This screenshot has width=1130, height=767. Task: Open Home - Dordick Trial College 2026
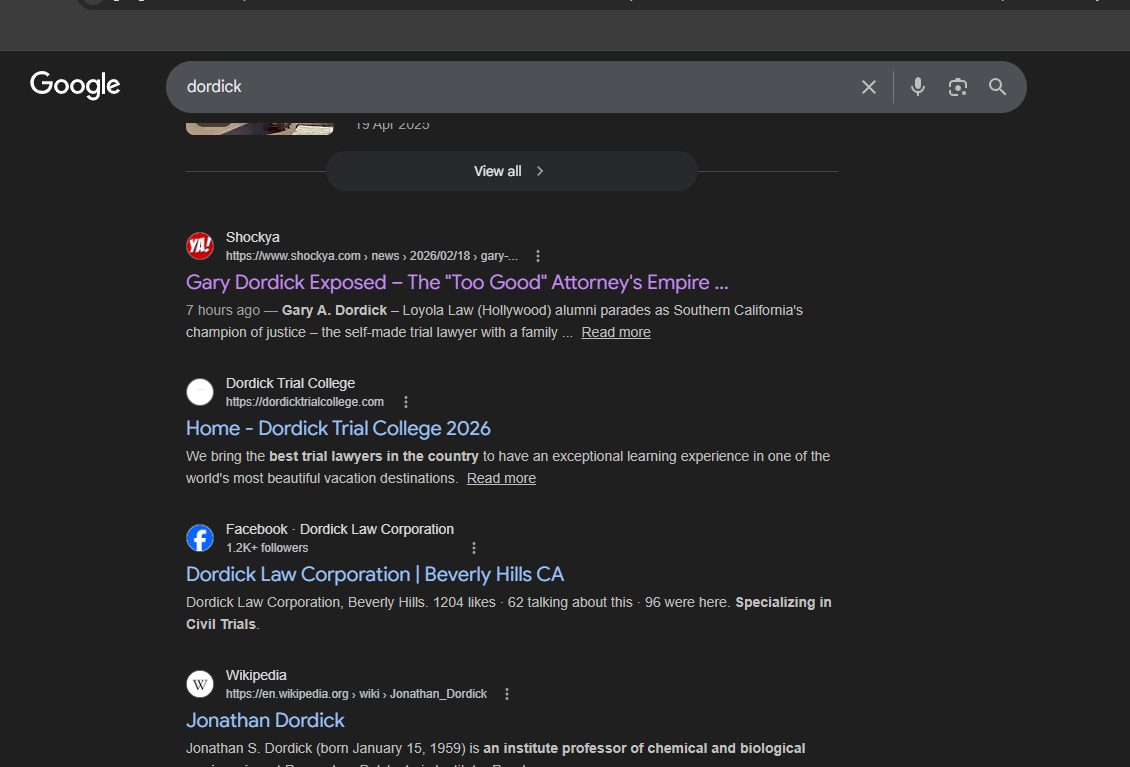(x=338, y=428)
